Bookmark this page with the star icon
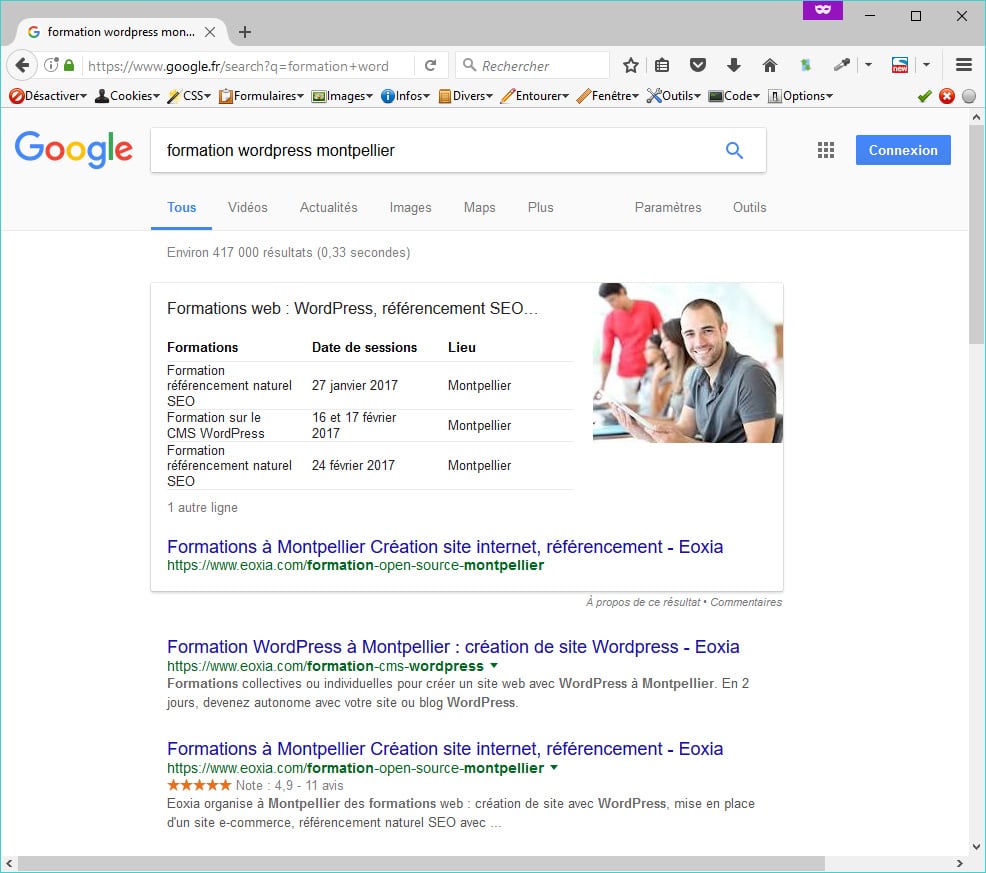This screenshot has height=873, width=986. 631,65
